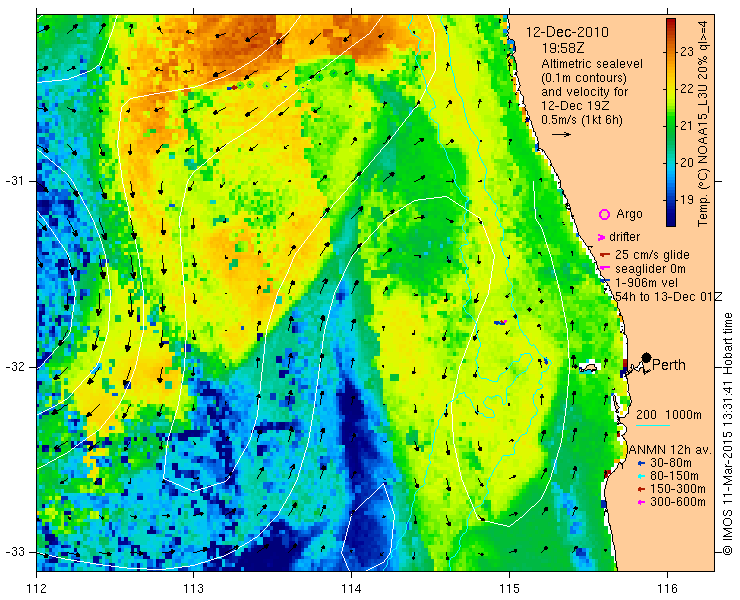Viewport: 740px width, 600px height.
Task: Click the cyan 80-150m ANMN legend arrow
Action: [x=641, y=477]
